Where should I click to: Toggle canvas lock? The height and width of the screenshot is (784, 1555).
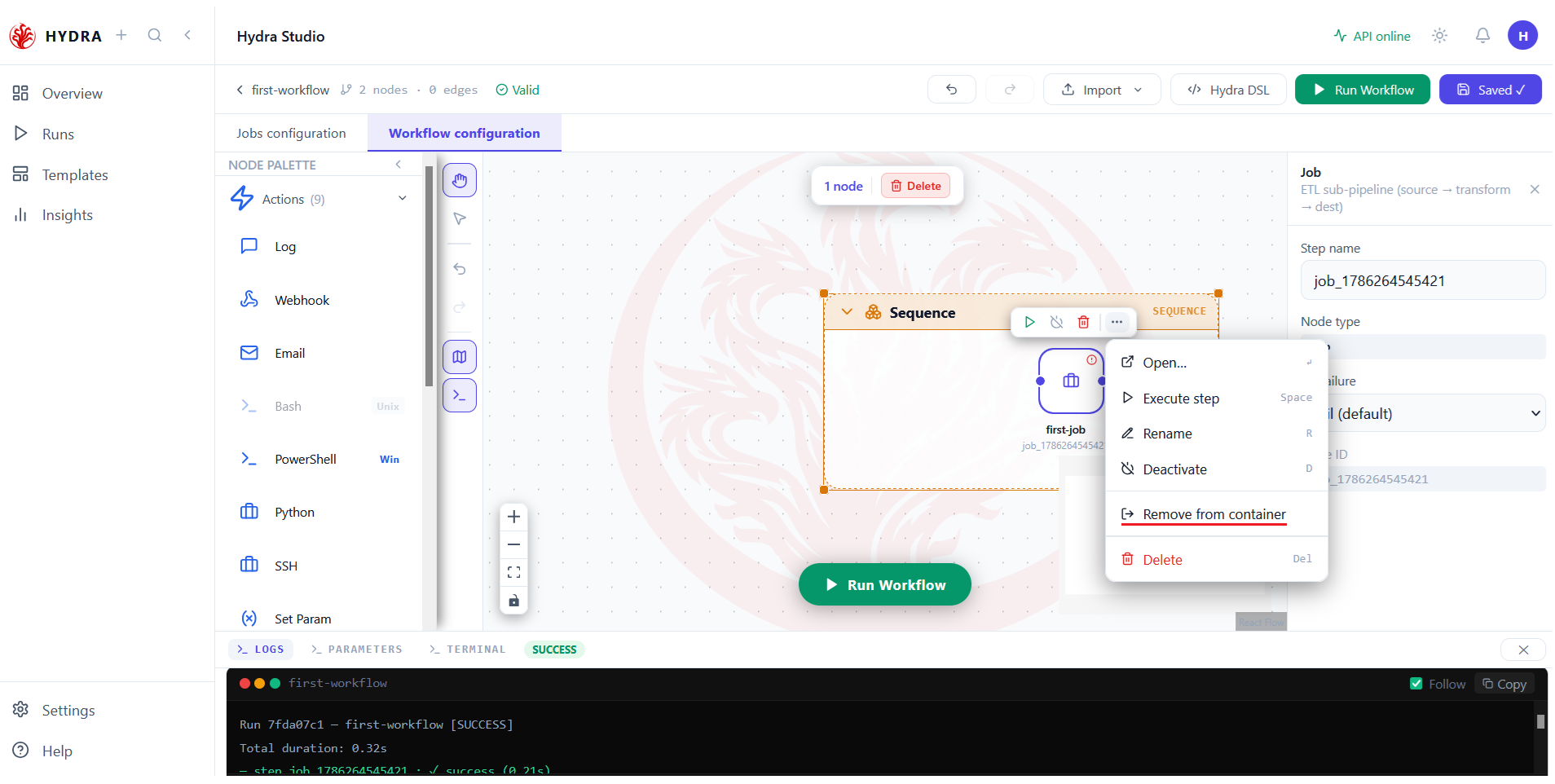click(x=513, y=601)
